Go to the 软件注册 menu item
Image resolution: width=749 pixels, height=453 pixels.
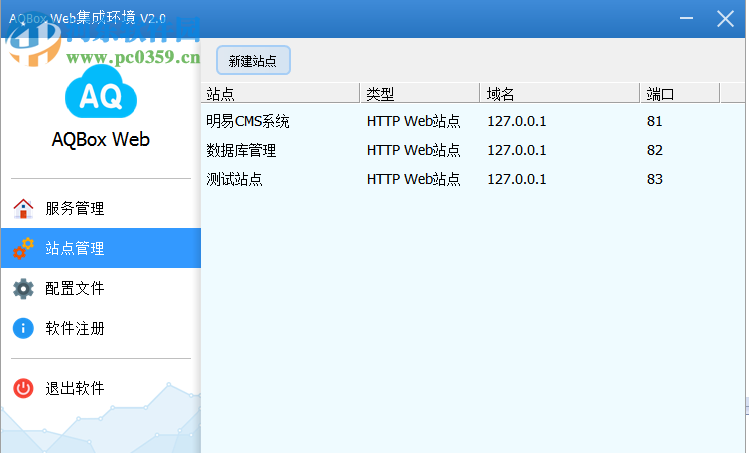[101, 329]
